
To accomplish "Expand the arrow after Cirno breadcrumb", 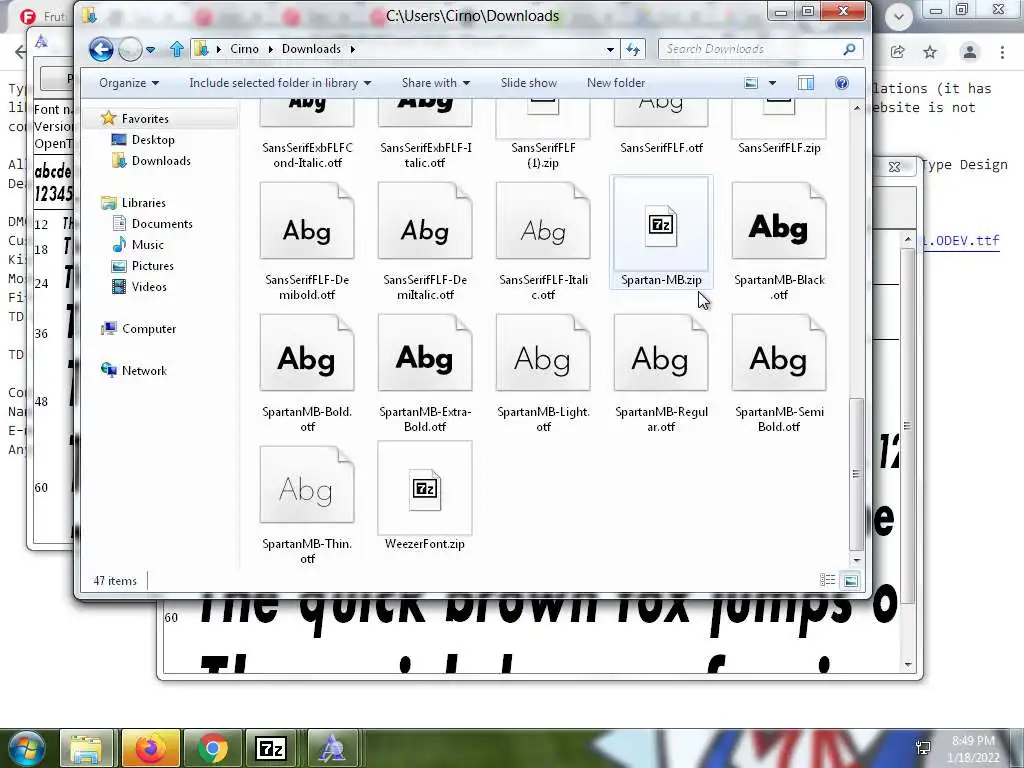I will (270, 49).
